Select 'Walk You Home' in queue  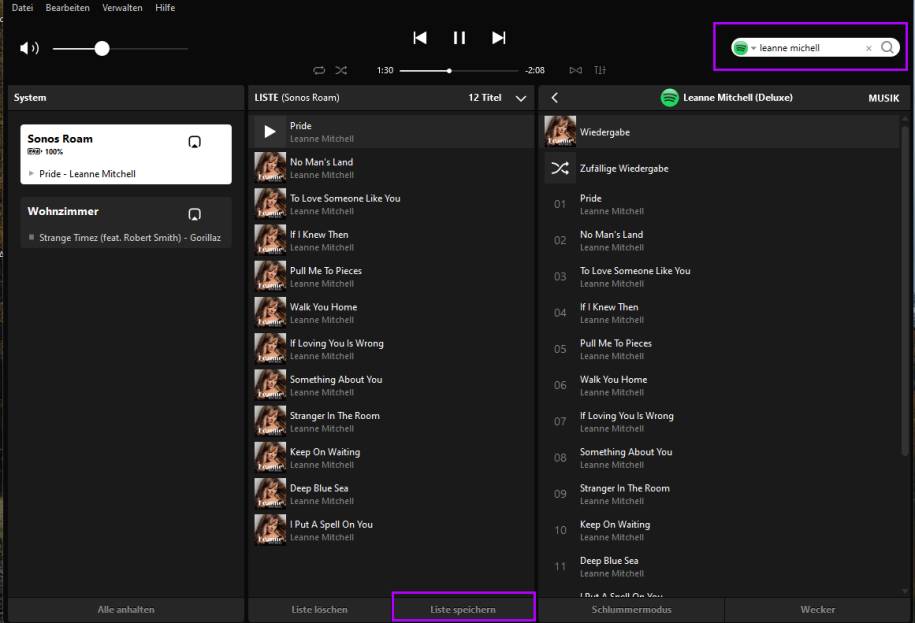click(392, 313)
